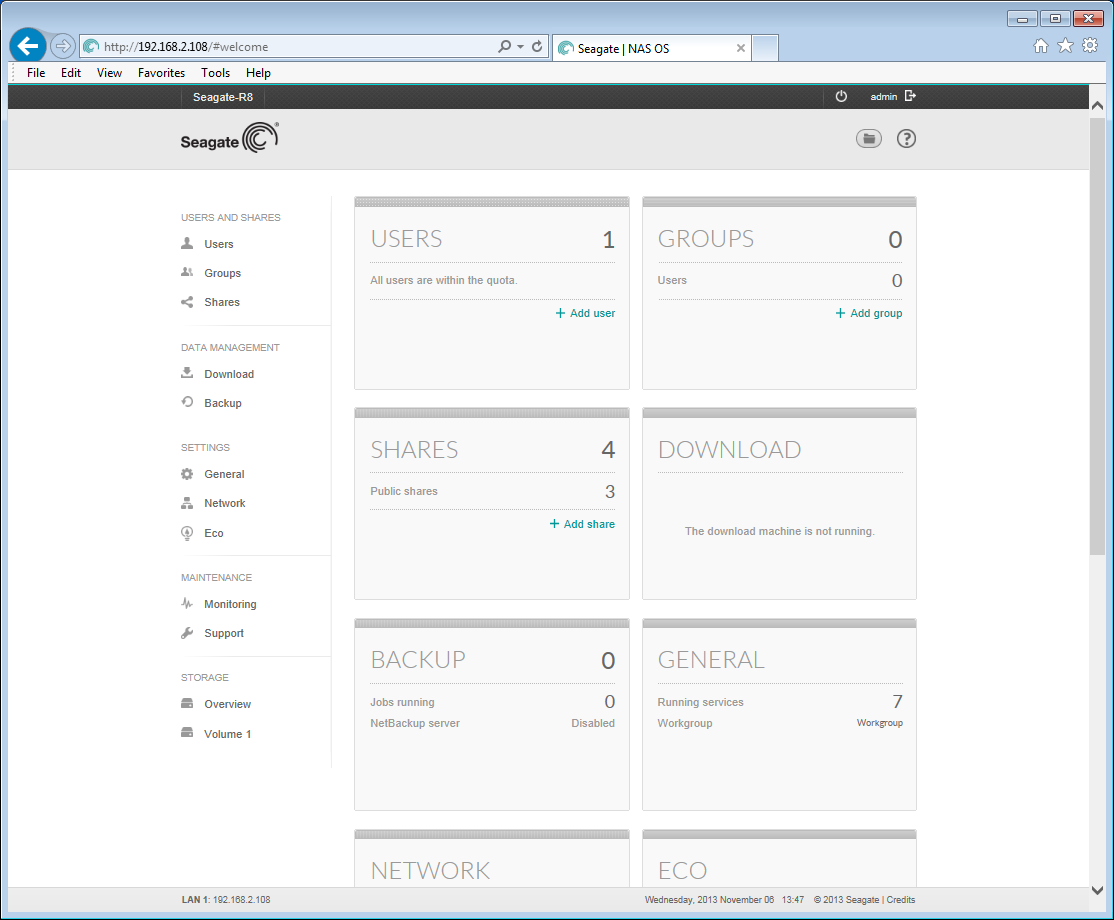Click the Add share link
This screenshot has width=1114, height=920.
[583, 524]
